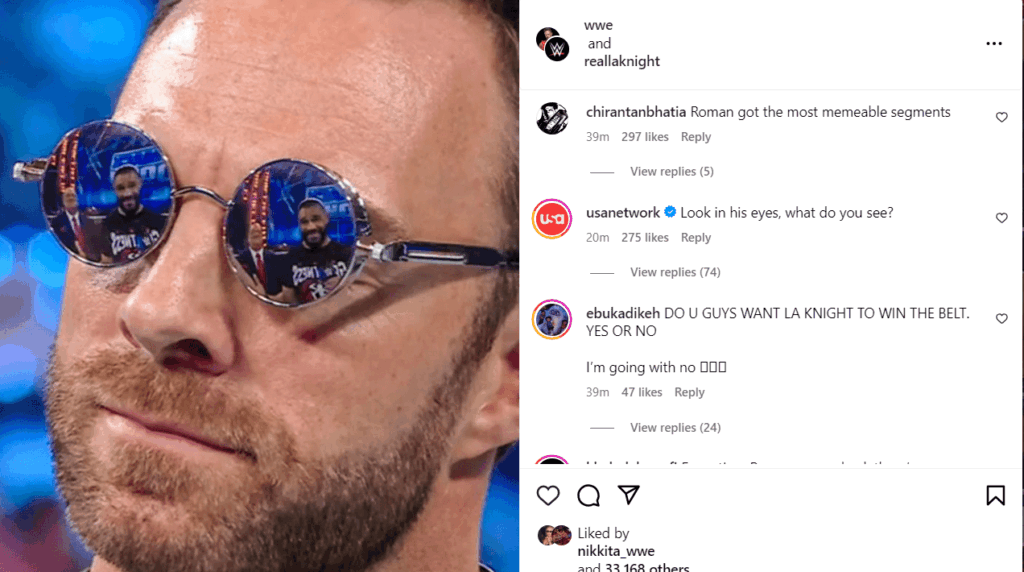The width and height of the screenshot is (1024, 572).
Task: Like chirantanbhatia's comment with the heart
Action: [x=1001, y=118]
